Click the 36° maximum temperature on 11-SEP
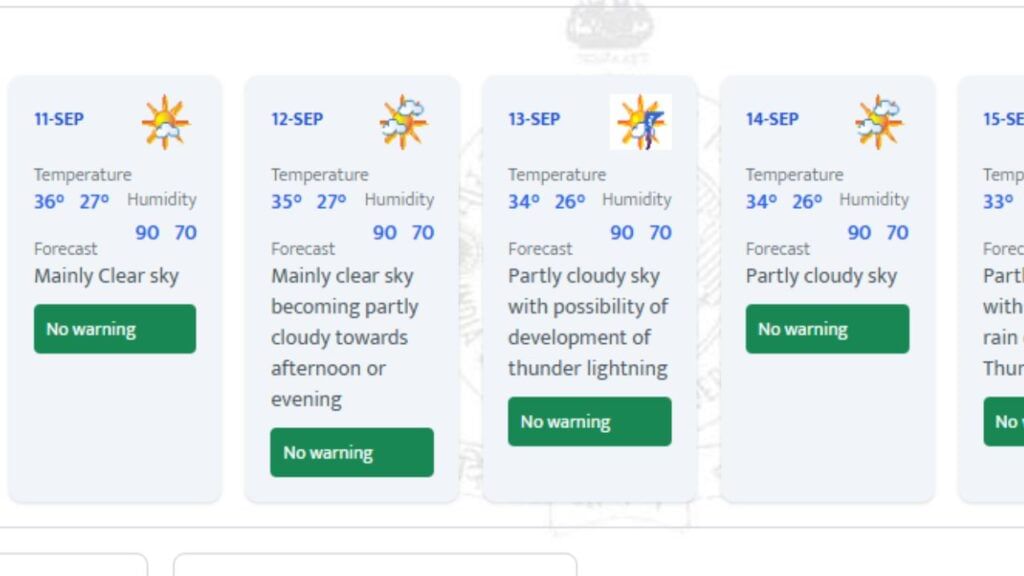 [x=49, y=201]
